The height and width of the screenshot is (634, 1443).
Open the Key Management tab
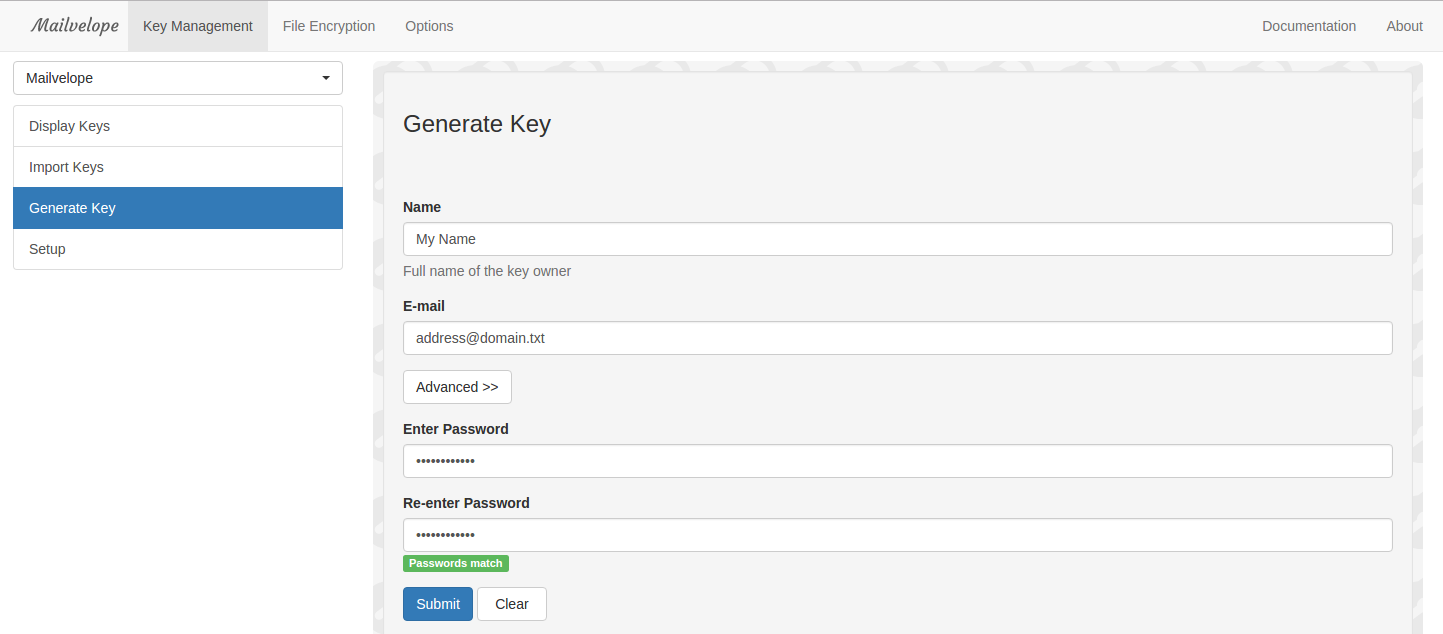click(x=198, y=26)
